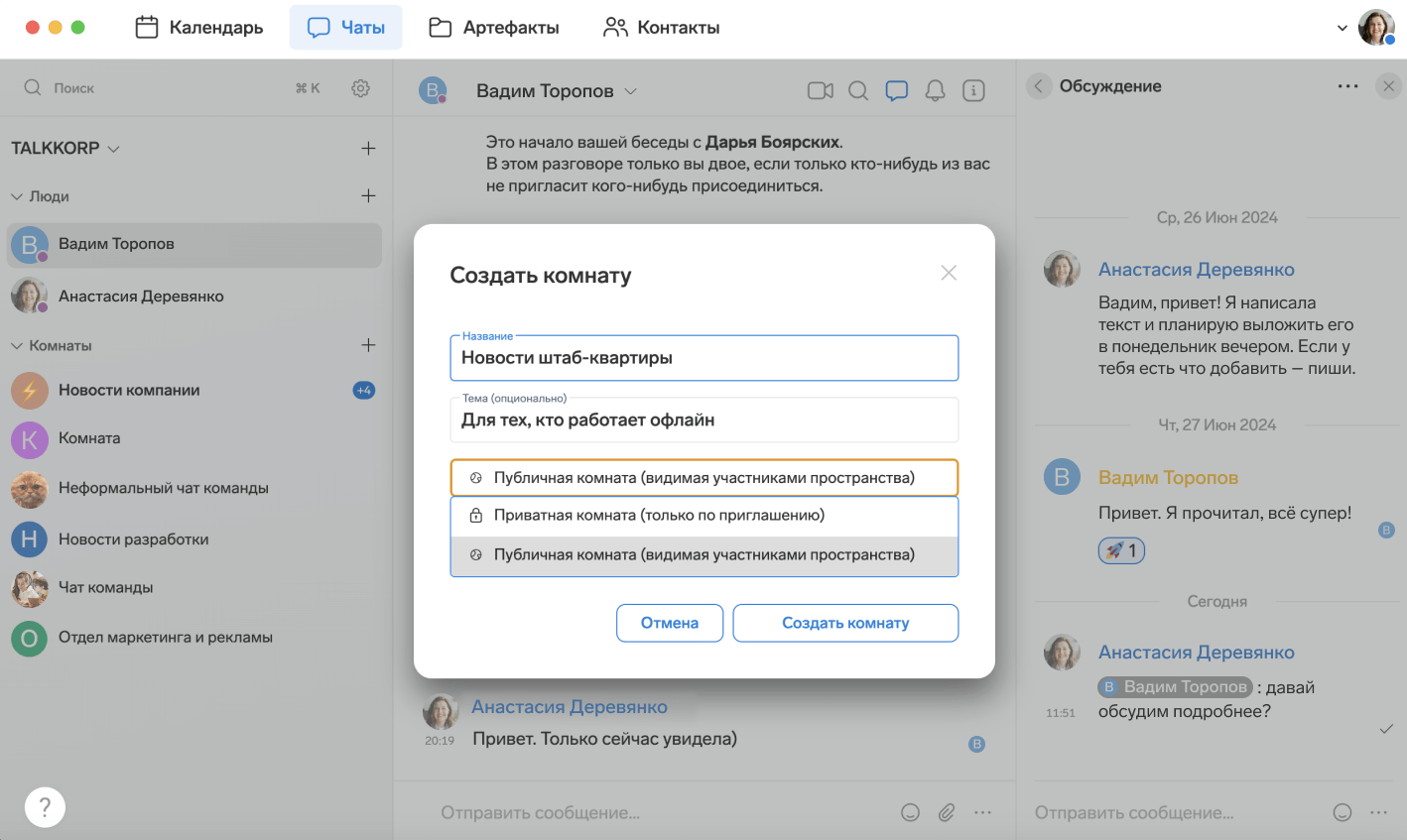Click the +4 unread badge
The image size is (1407, 840).
point(364,391)
